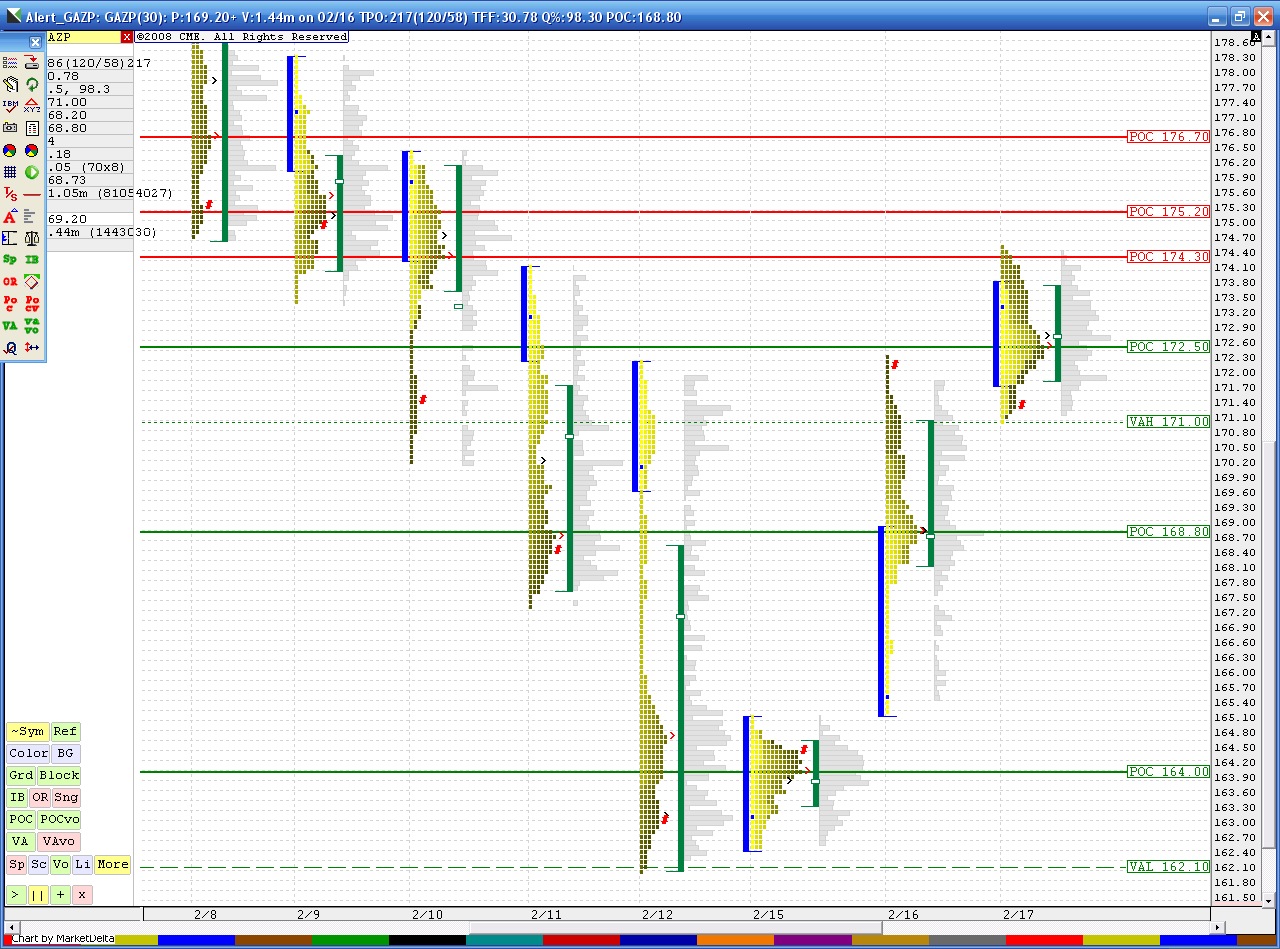Toggle the Vo button
This screenshot has height=949, width=1280.
(x=61, y=864)
